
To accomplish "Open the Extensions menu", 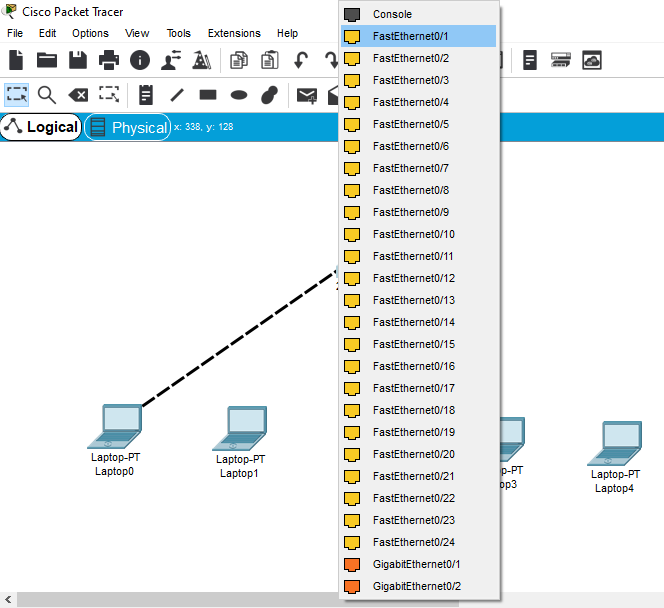I will (x=234, y=33).
